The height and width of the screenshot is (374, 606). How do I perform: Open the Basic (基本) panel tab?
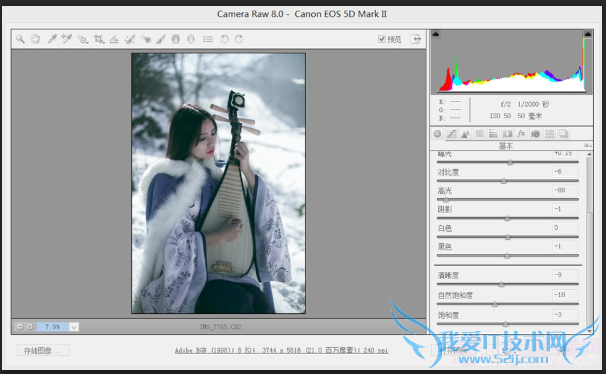[x=437, y=134]
